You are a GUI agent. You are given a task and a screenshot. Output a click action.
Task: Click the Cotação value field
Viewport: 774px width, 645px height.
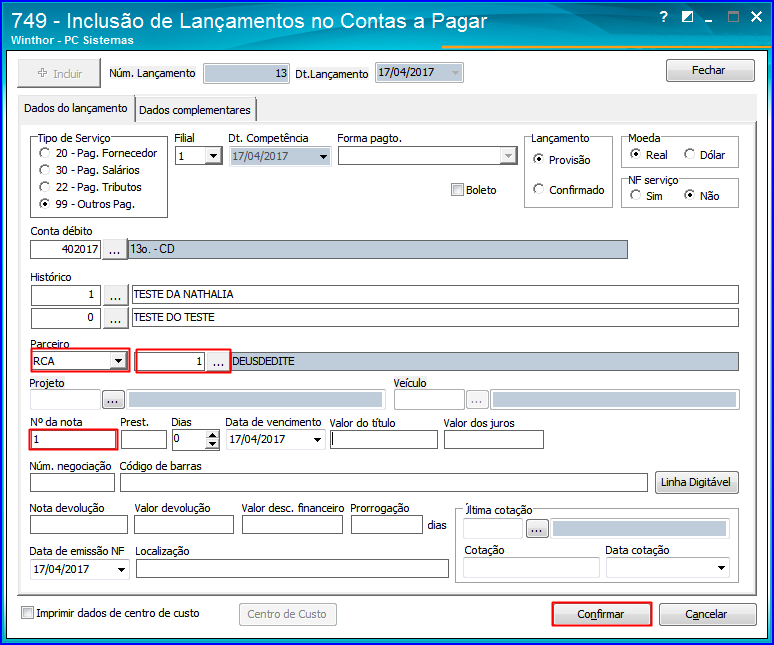[532, 568]
